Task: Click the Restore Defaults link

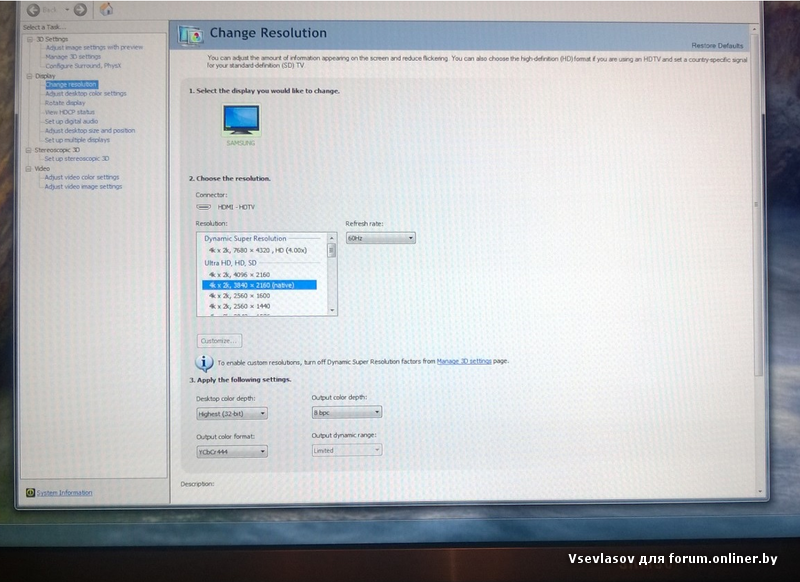Action: [717, 45]
